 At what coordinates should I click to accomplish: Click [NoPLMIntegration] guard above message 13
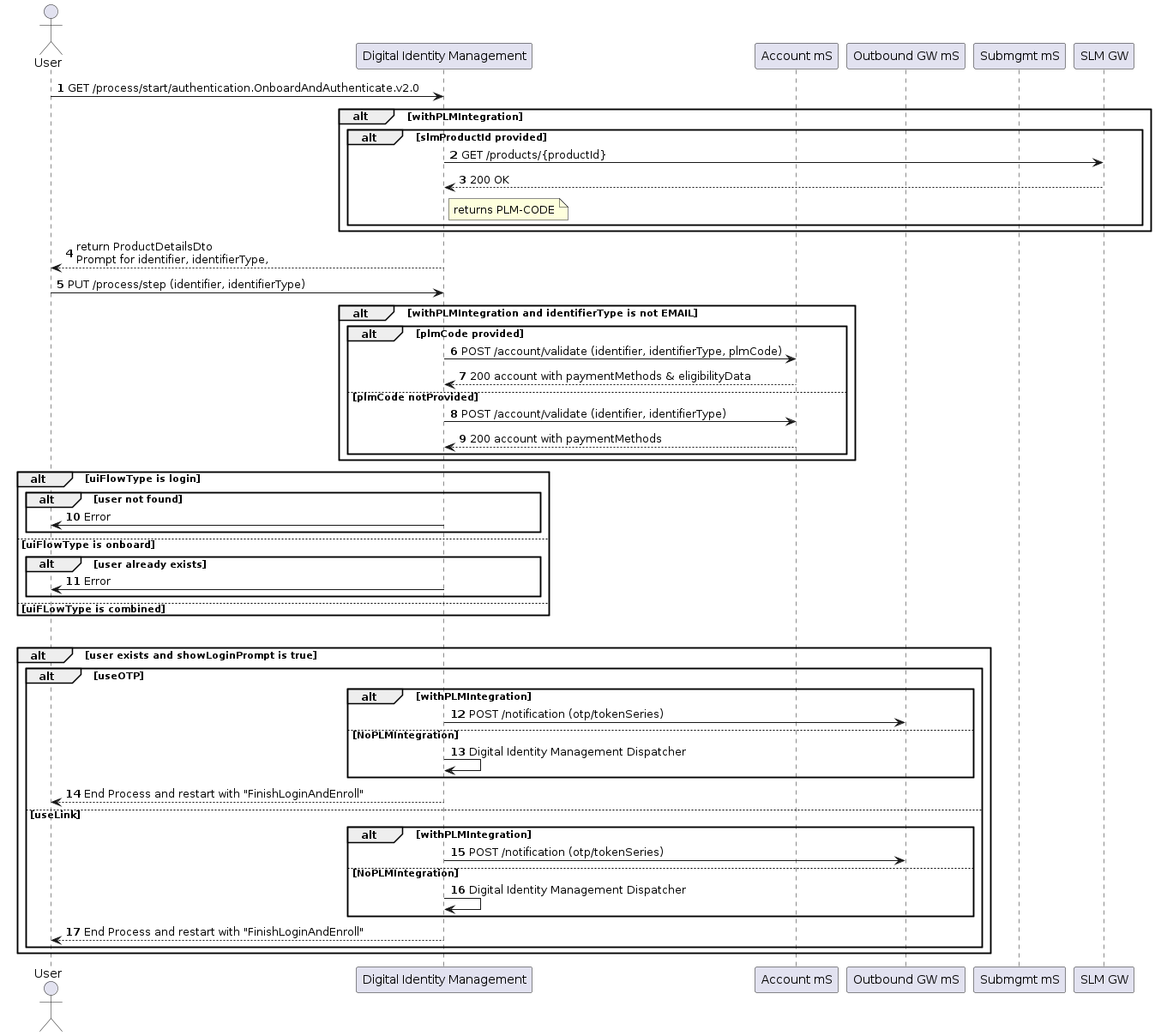[406, 735]
